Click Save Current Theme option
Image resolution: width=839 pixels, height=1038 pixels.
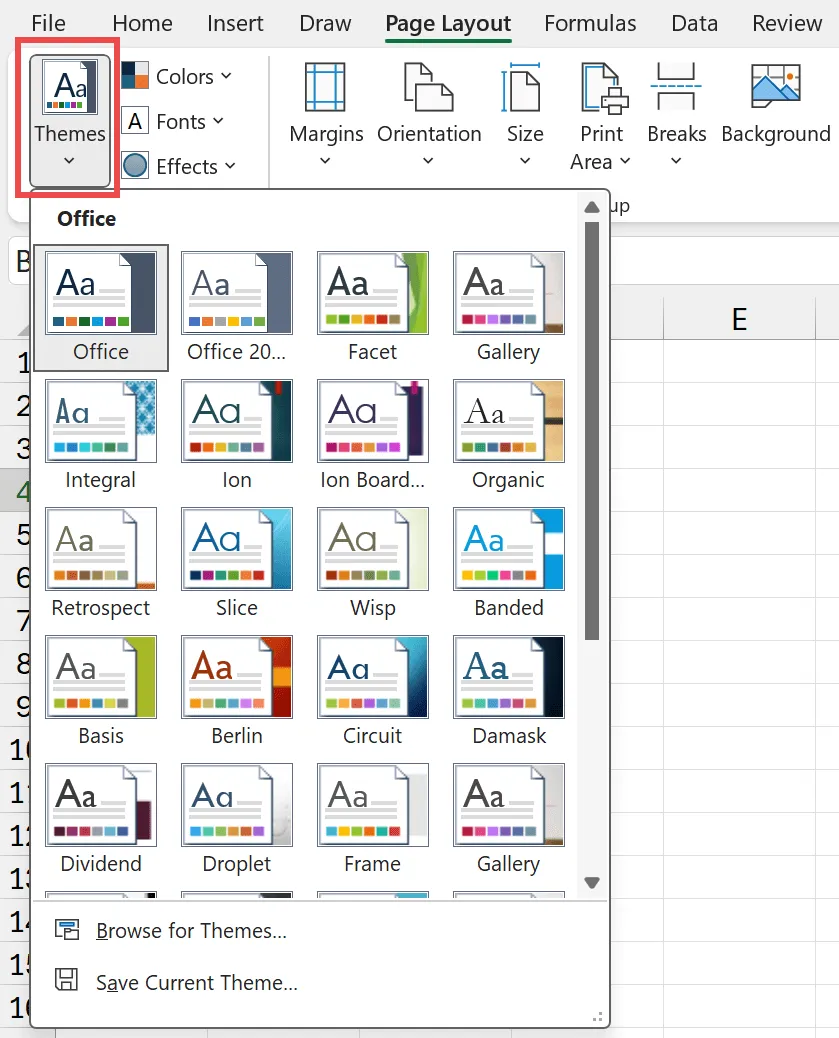coord(196,983)
